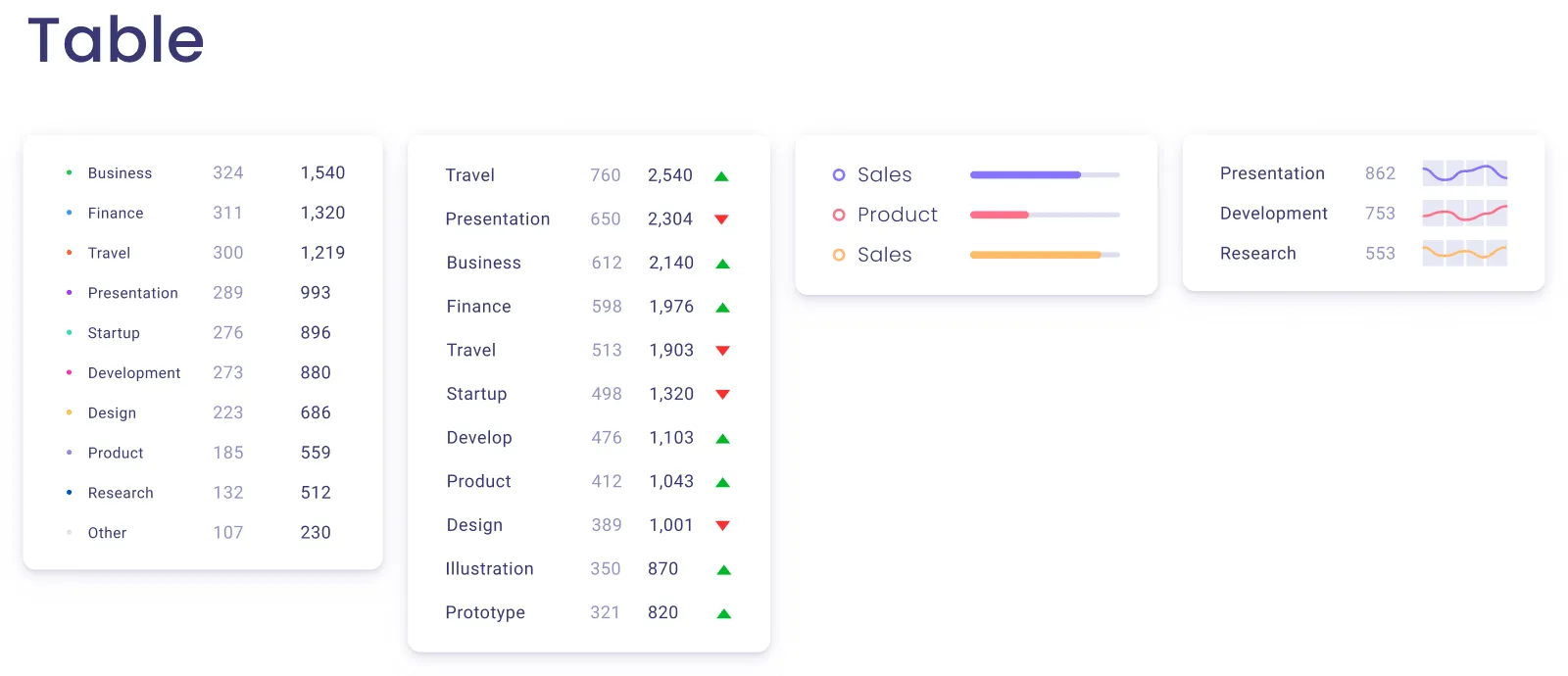
Task: Click the pink Product progress bar
Action: pyautogui.click(x=1044, y=215)
